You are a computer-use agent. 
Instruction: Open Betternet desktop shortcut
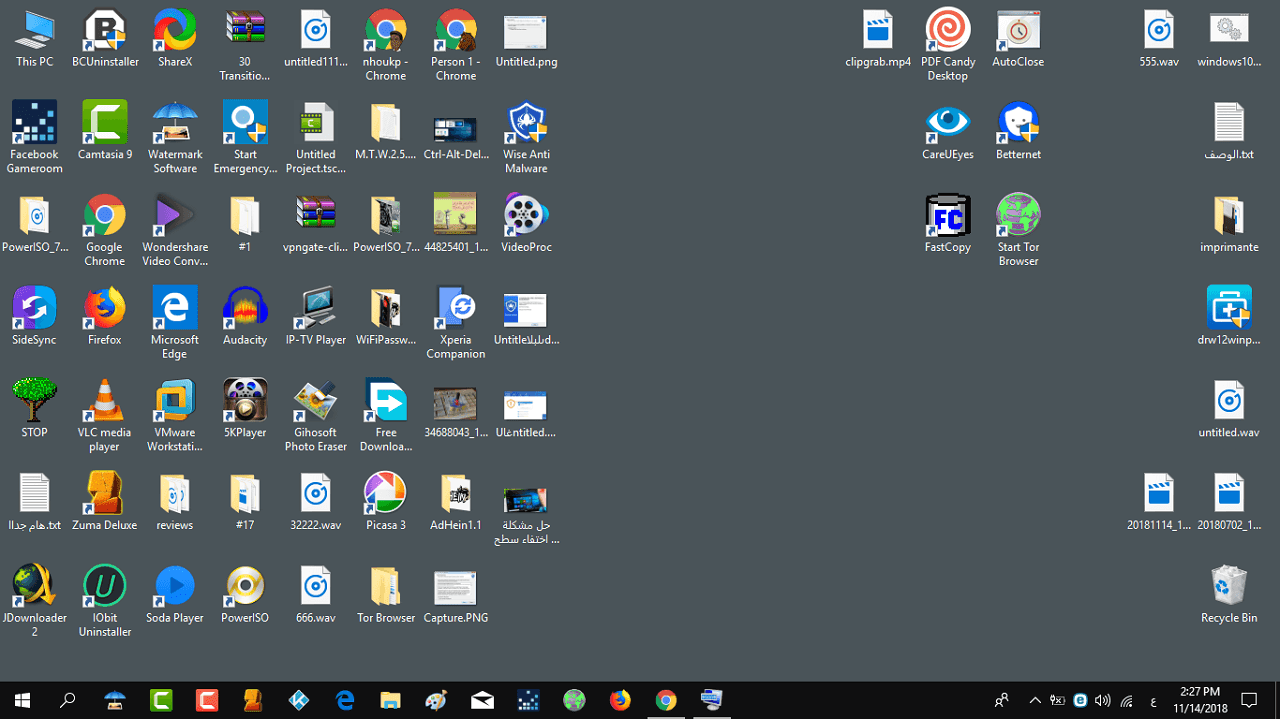tap(1018, 132)
